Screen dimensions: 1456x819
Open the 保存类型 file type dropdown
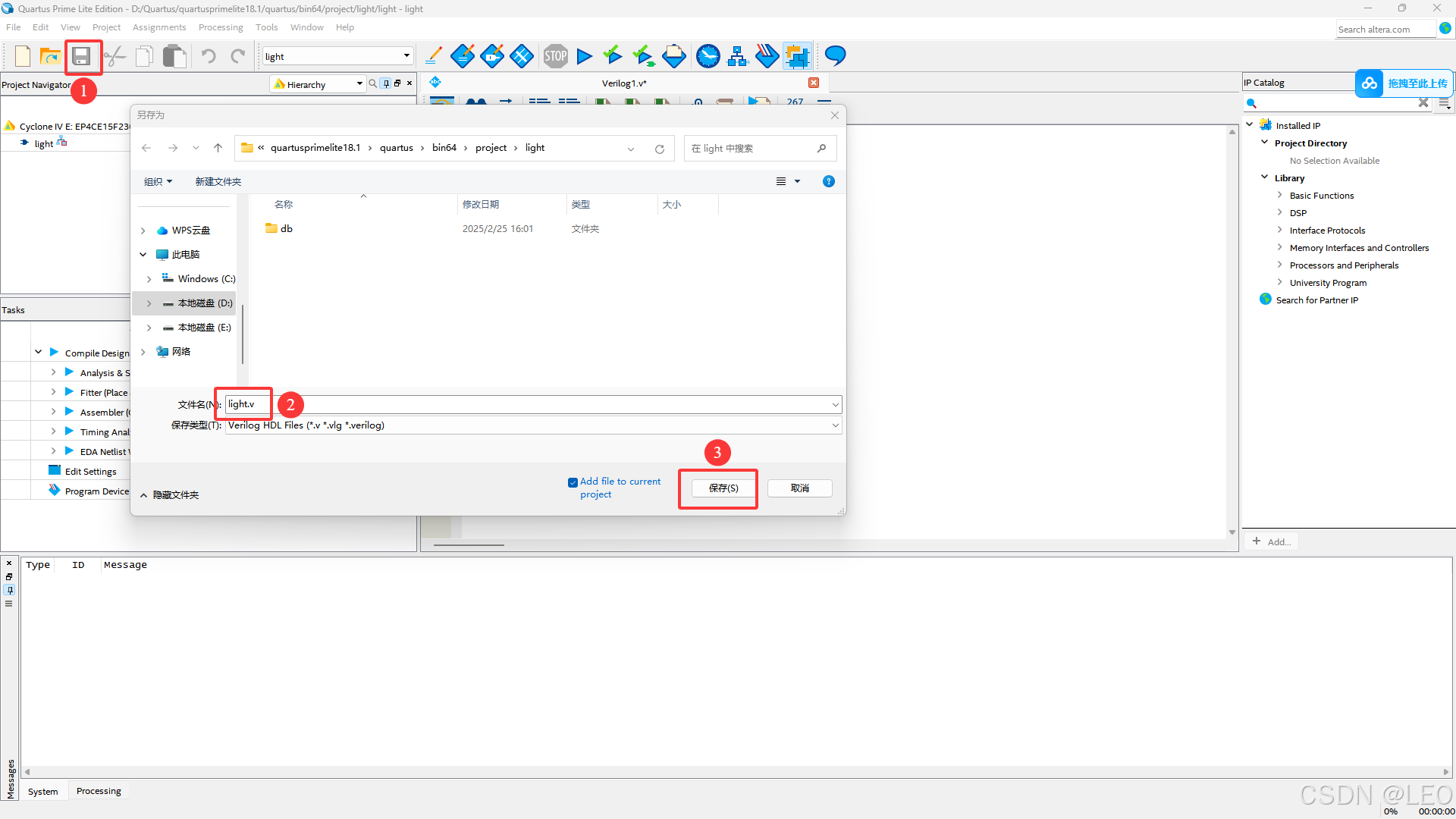(835, 425)
